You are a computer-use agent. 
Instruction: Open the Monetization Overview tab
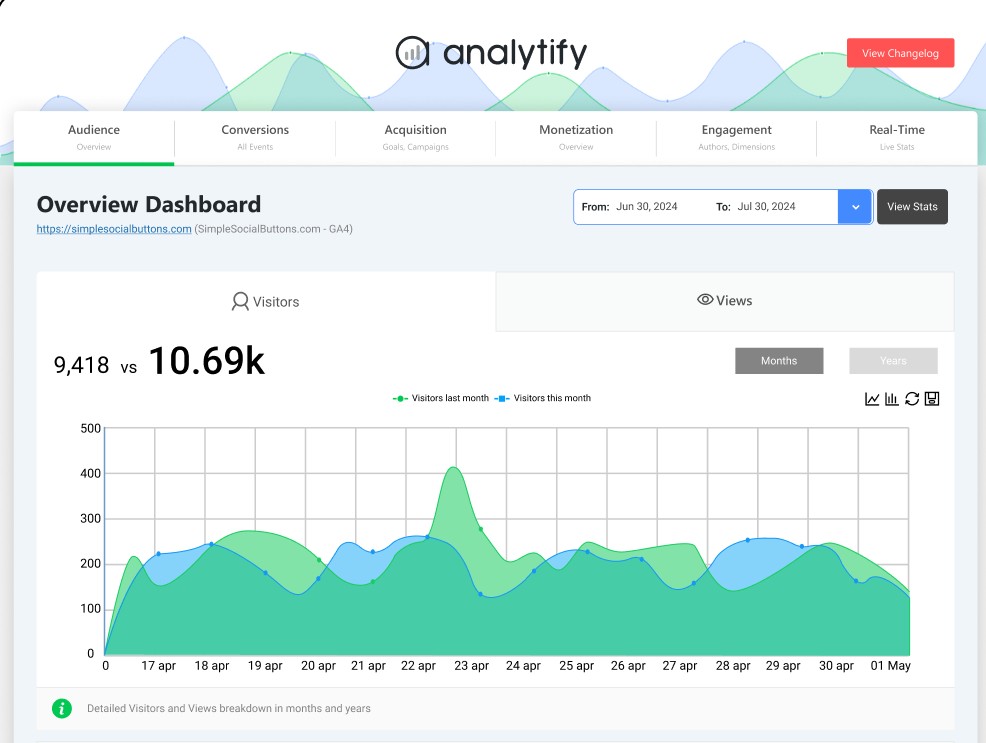click(576, 138)
